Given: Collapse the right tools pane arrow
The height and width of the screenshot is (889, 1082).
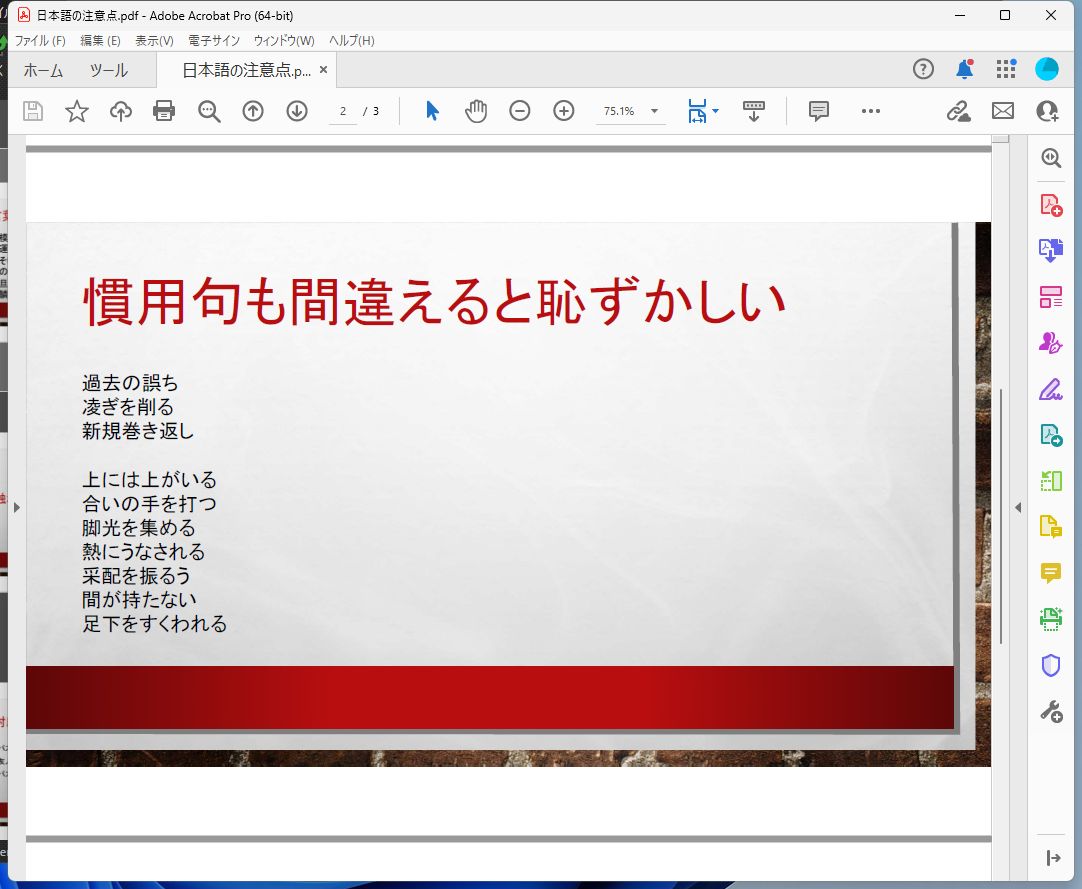Looking at the screenshot, I should (x=1018, y=507).
